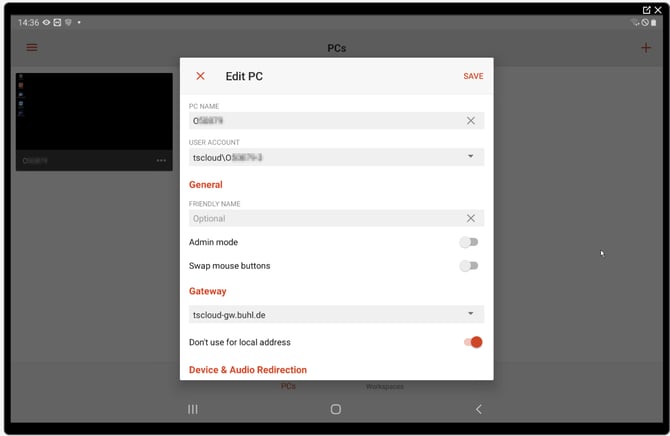Image resolution: width=670 pixels, height=436 pixels.
Task: Disable Don't use for local address
Action: 473,342
